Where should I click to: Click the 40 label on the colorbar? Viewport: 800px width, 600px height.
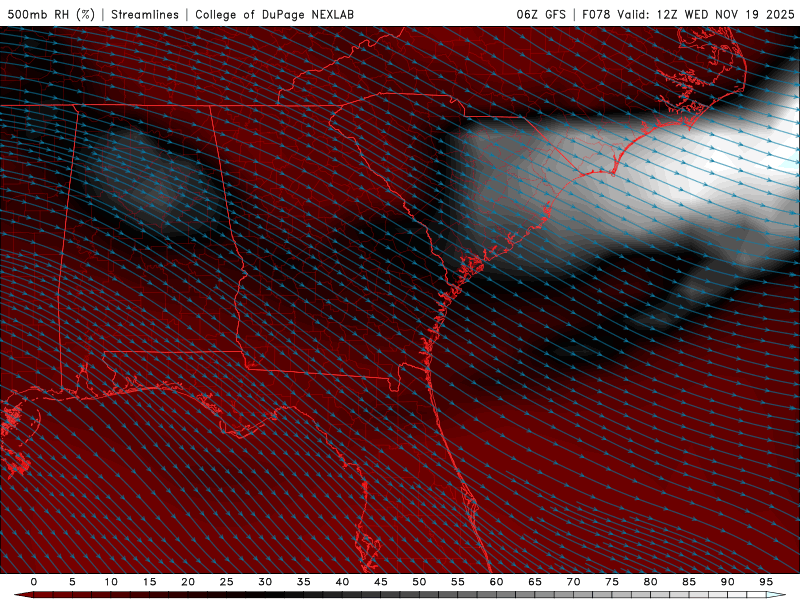click(x=342, y=582)
